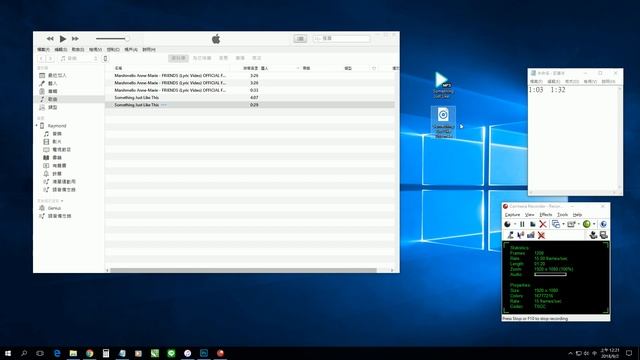Open the options dots on the 0:29 song

164,105
